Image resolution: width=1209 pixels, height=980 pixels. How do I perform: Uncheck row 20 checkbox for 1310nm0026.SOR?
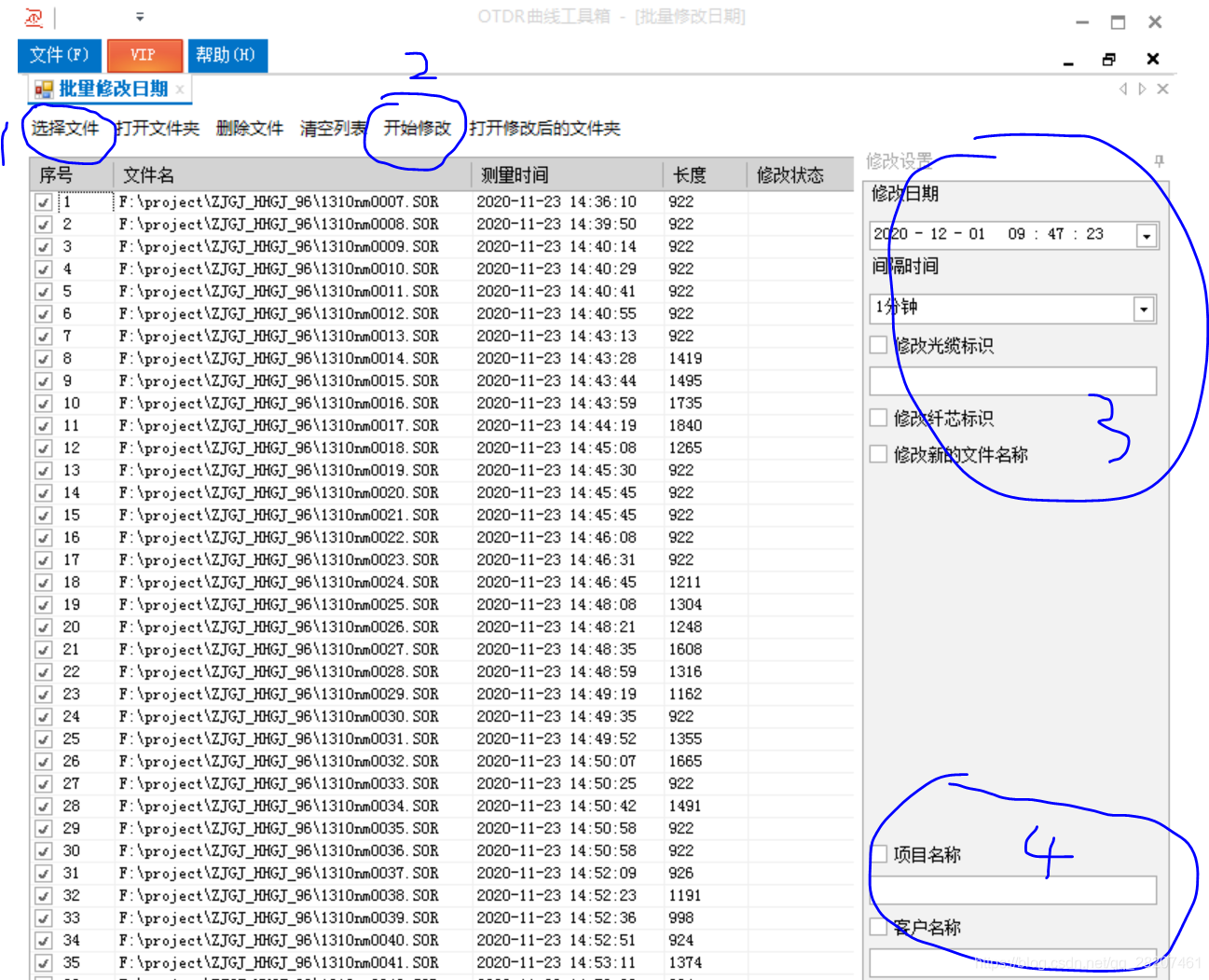(43, 627)
